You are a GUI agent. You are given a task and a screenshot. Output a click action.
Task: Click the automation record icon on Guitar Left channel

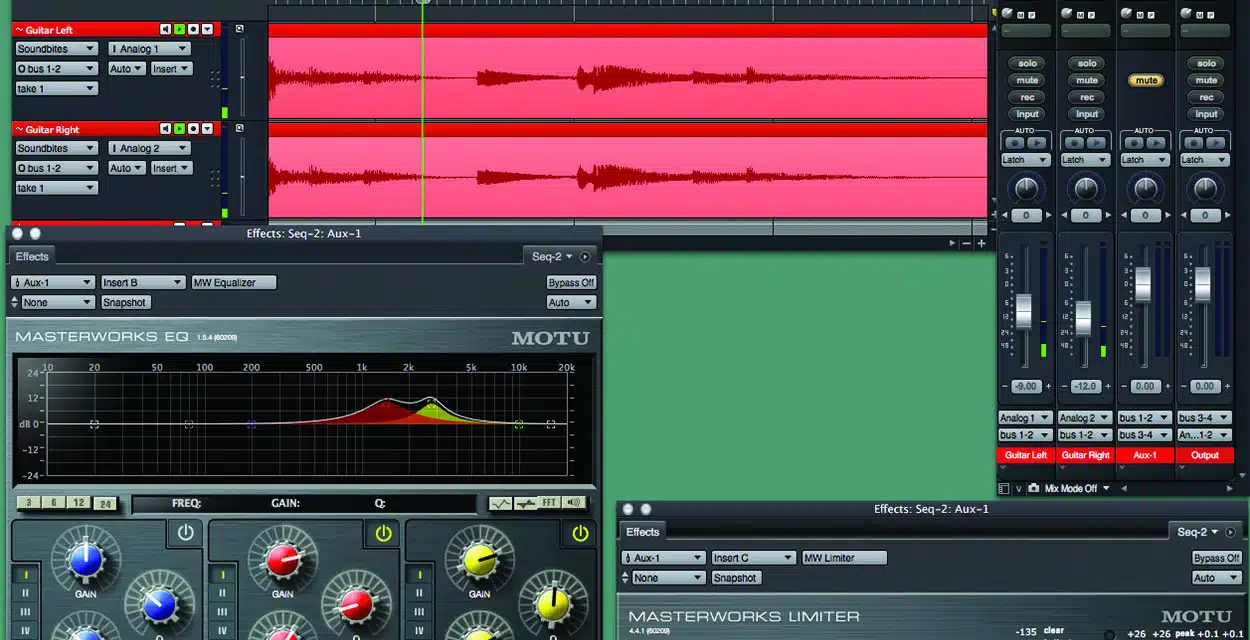coord(1016,143)
